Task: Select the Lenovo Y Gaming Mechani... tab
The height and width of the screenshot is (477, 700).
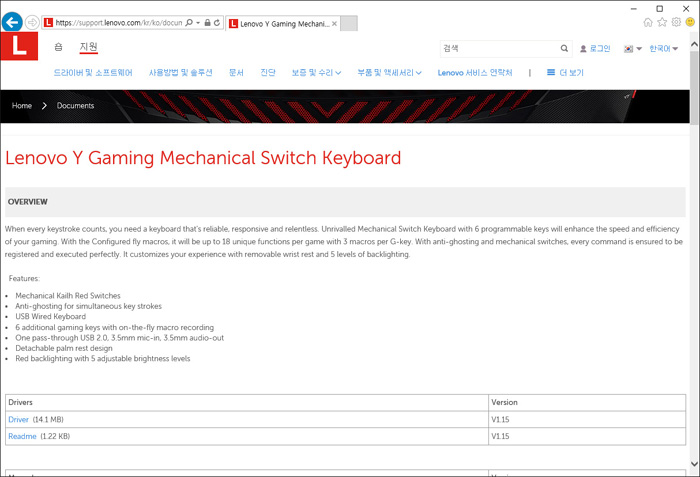Action: [x=282, y=24]
